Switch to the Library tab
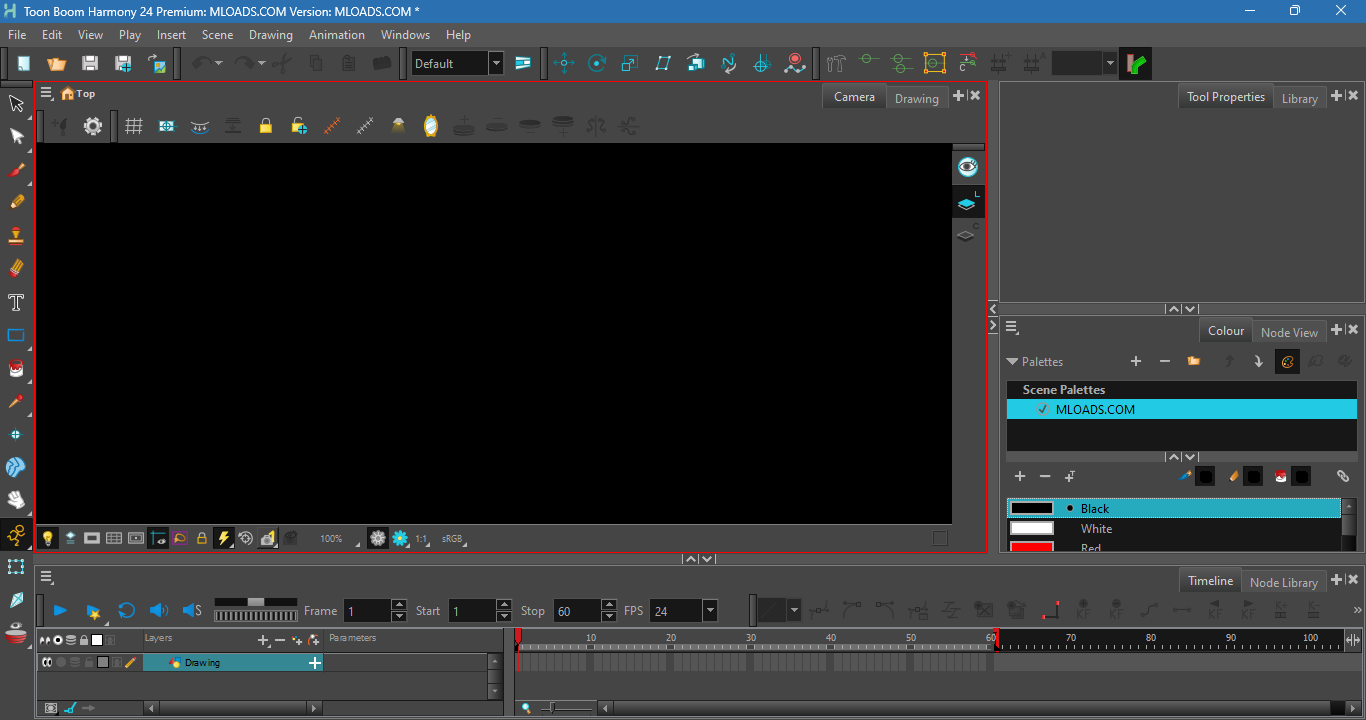1366x720 pixels. 1299,98
